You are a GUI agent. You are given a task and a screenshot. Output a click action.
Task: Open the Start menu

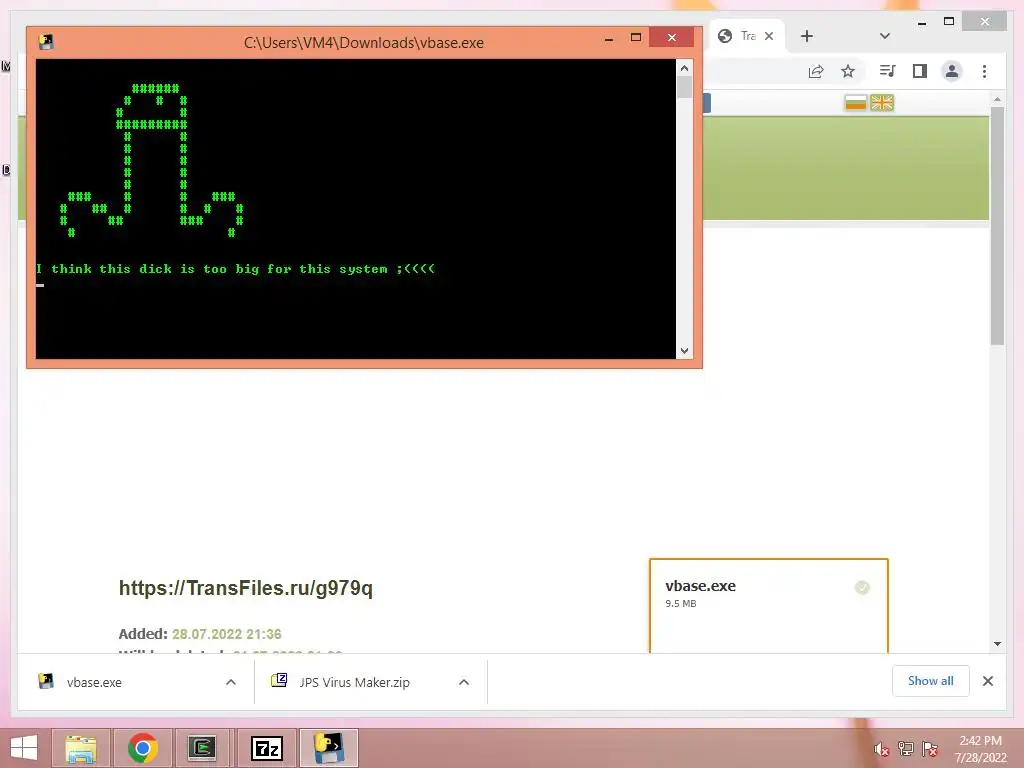[24, 748]
